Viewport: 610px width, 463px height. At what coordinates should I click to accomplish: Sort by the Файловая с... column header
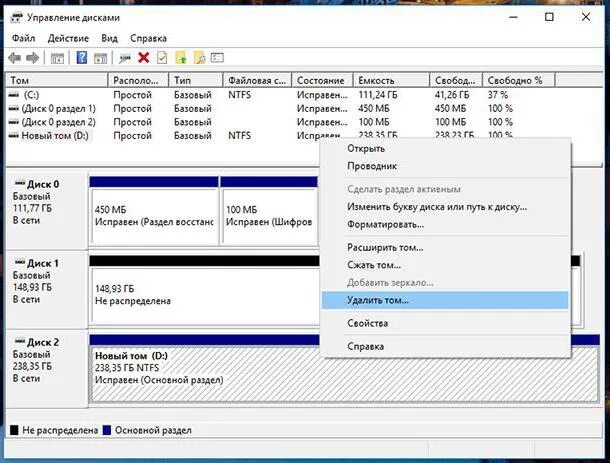coord(258,81)
